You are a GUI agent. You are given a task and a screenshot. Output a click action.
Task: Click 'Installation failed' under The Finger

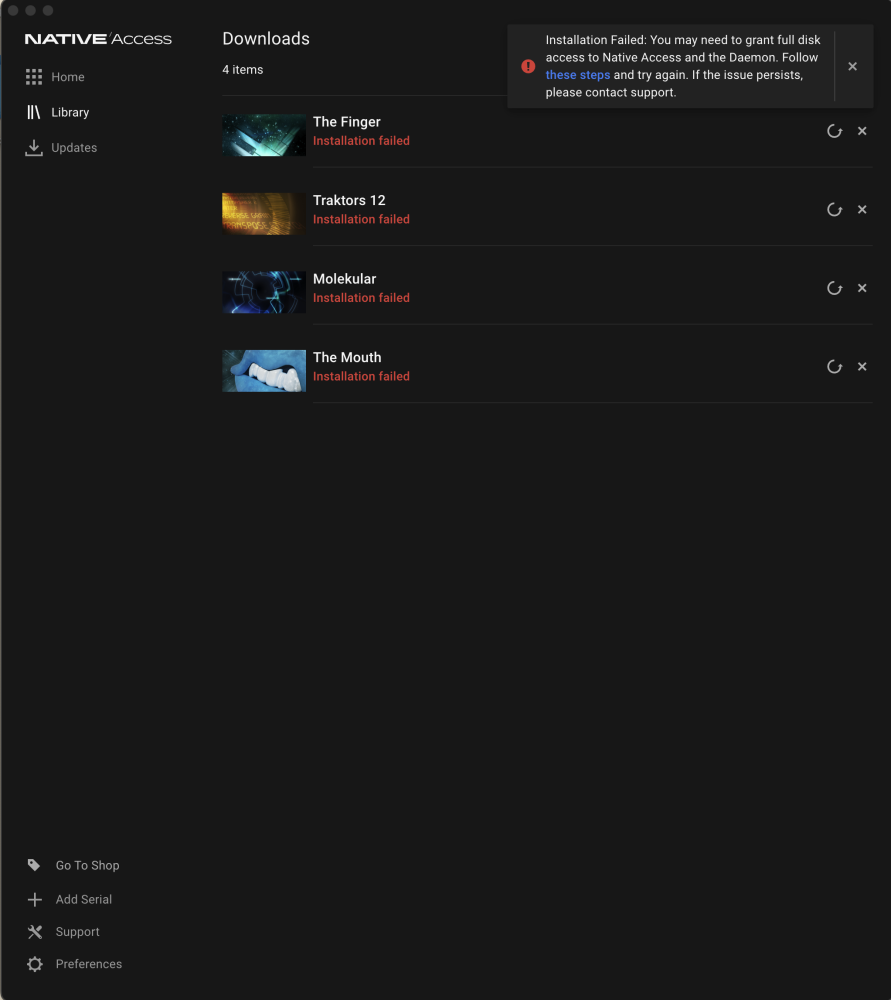[361, 141]
